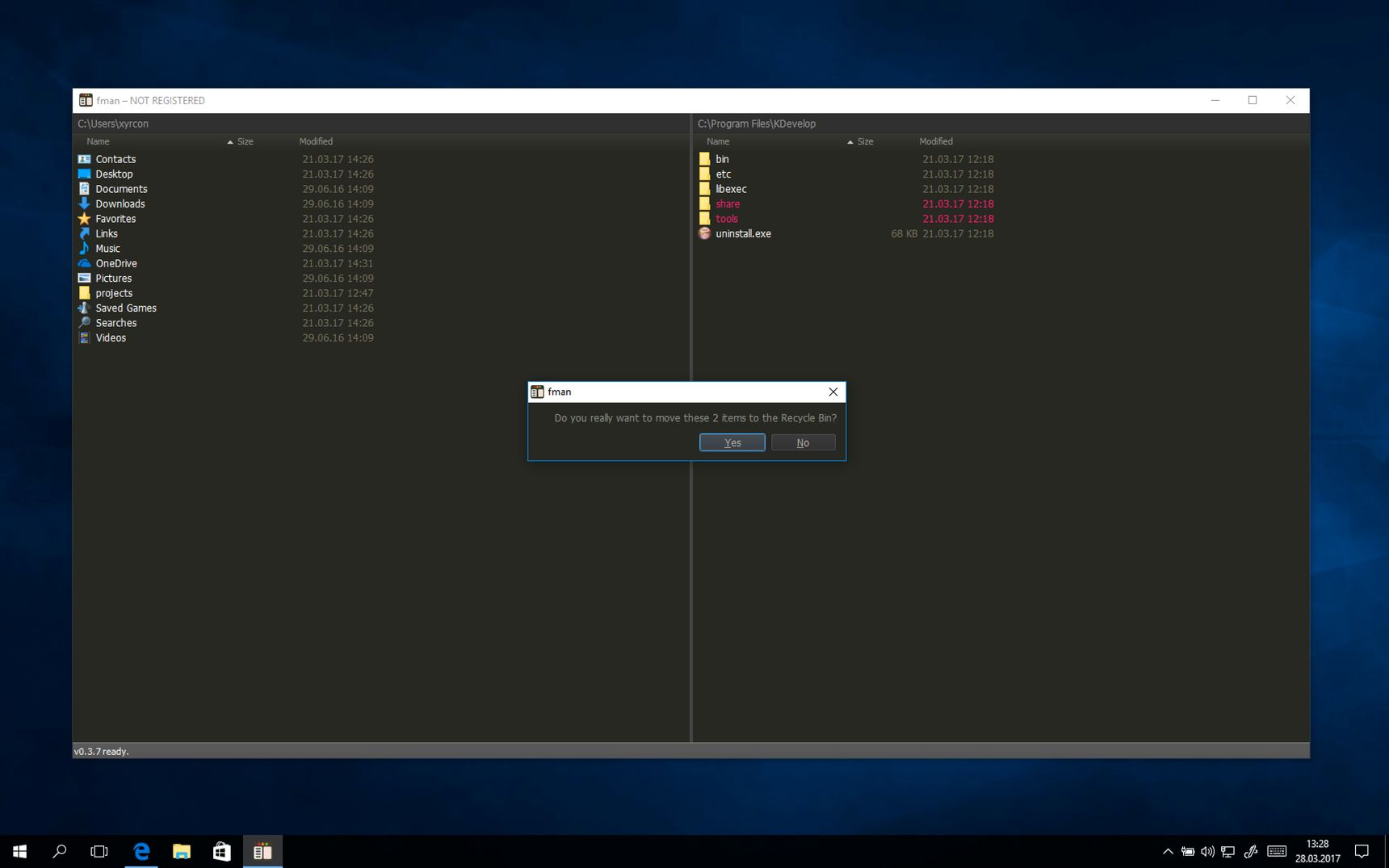1389x868 pixels.
Task: Select the Contacts folder name
Action: (115, 159)
